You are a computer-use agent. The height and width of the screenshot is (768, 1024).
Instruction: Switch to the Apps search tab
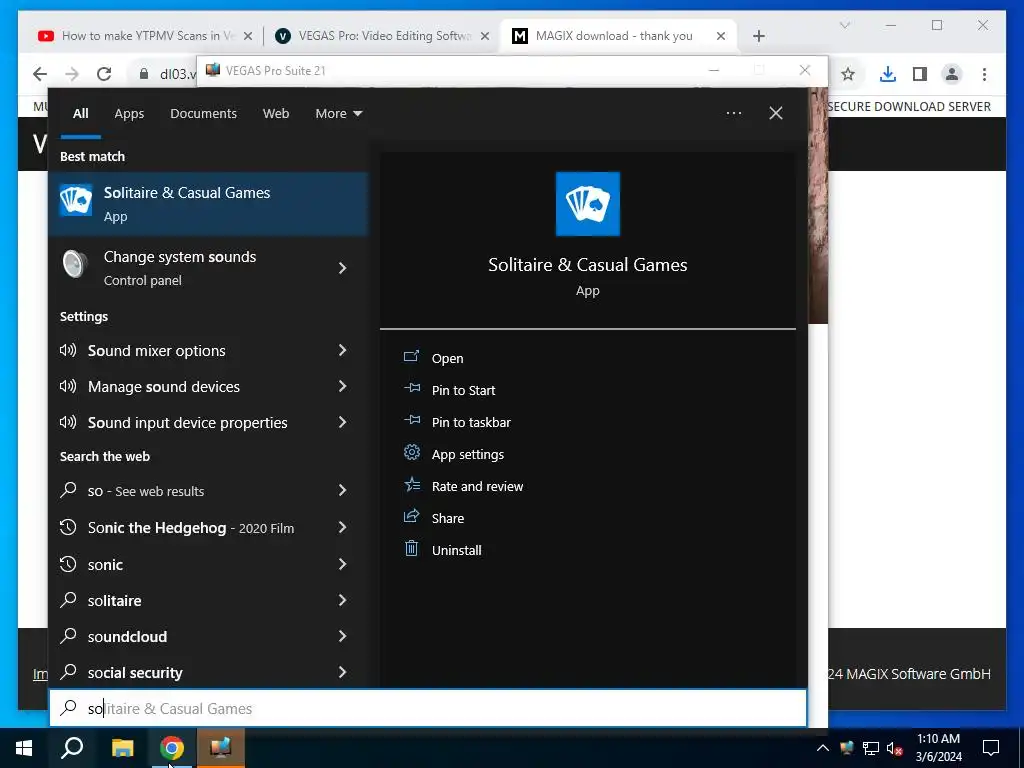129,114
